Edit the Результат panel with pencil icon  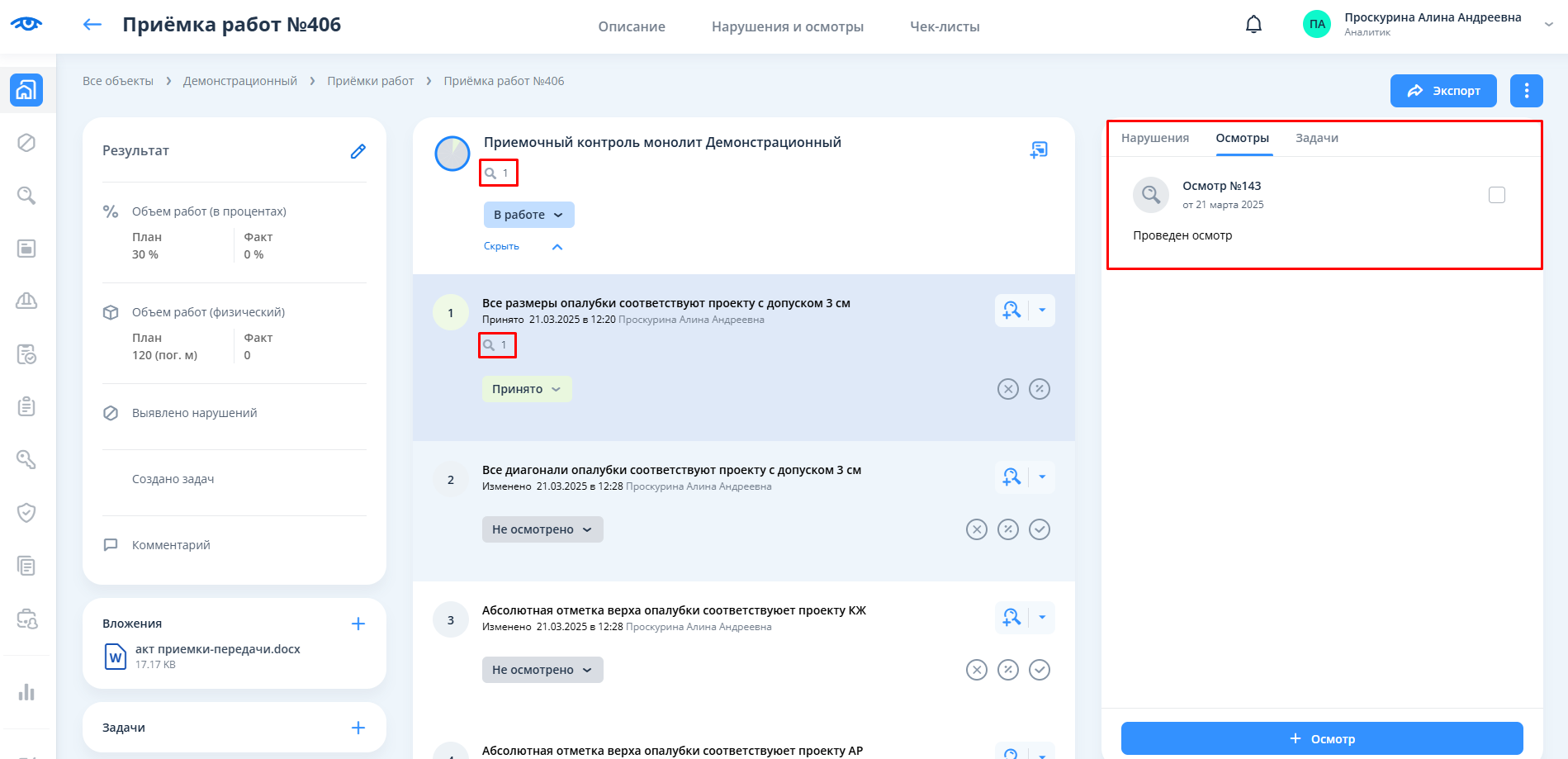pos(358,151)
